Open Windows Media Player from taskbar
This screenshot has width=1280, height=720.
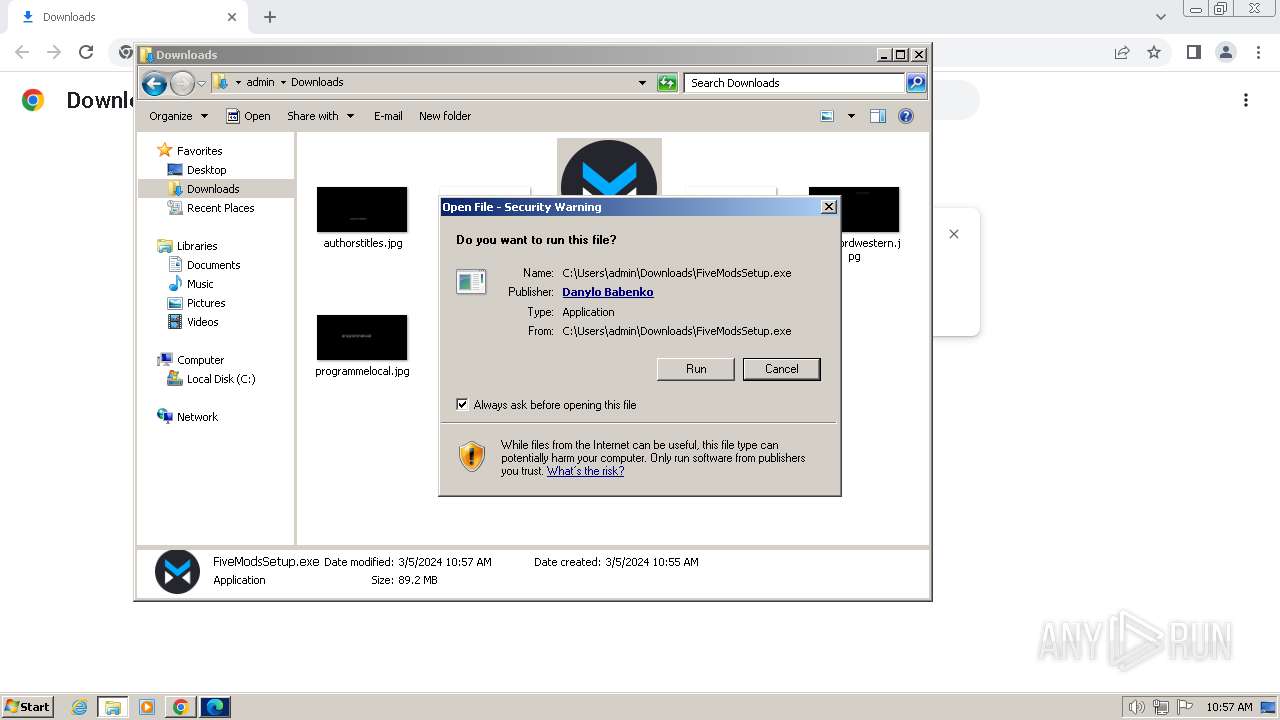click(x=147, y=707)
